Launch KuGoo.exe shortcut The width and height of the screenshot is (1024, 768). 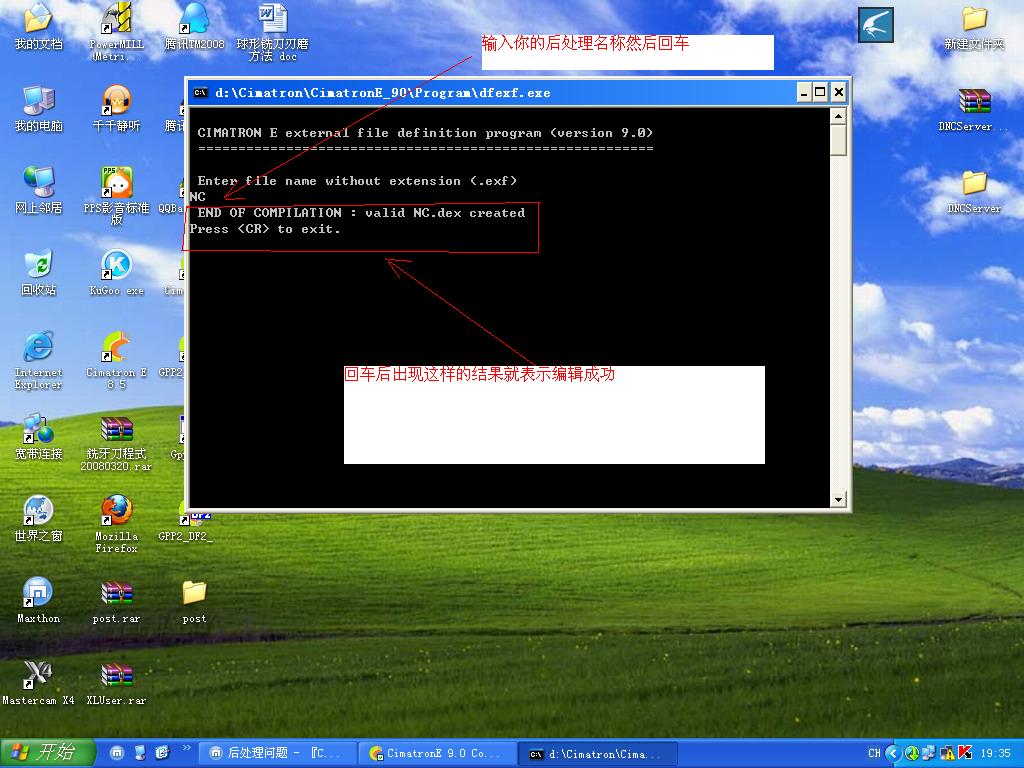pos(116,273)
